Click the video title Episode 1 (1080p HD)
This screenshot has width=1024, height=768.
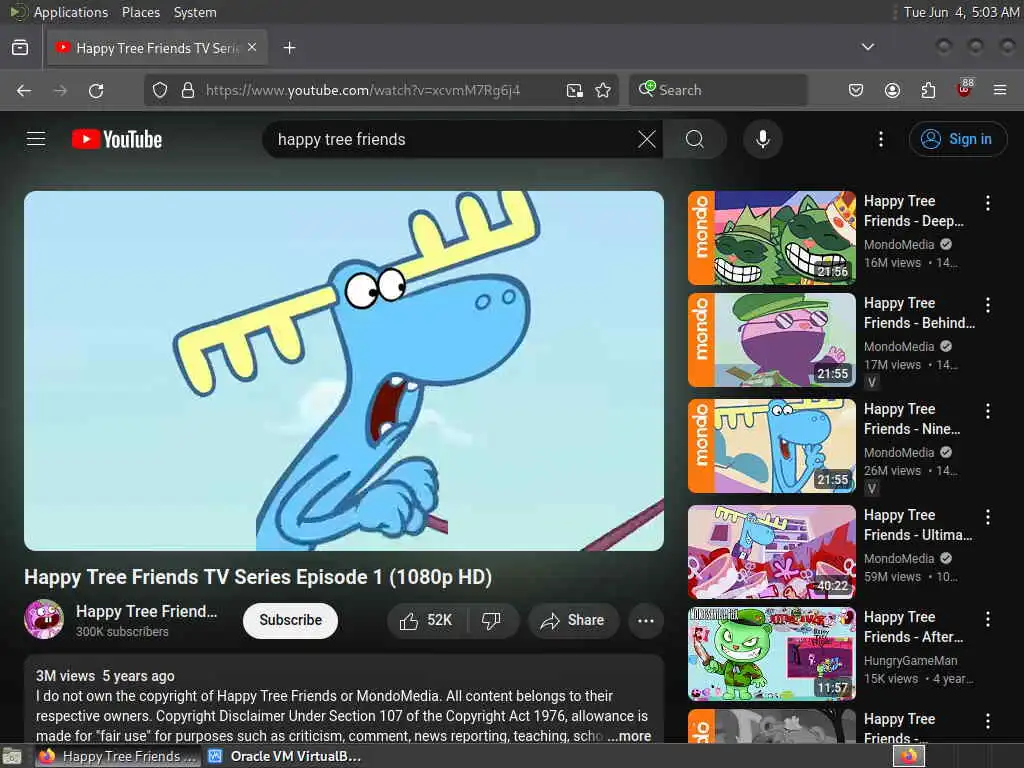click(258, 577)
